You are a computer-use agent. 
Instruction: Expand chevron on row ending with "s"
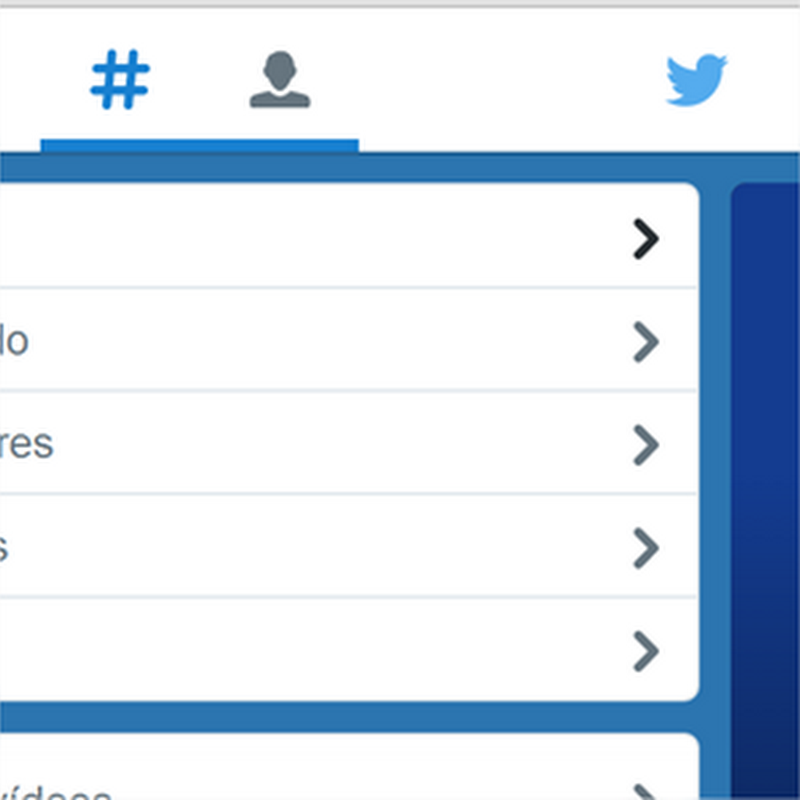(x=646, y=548)
